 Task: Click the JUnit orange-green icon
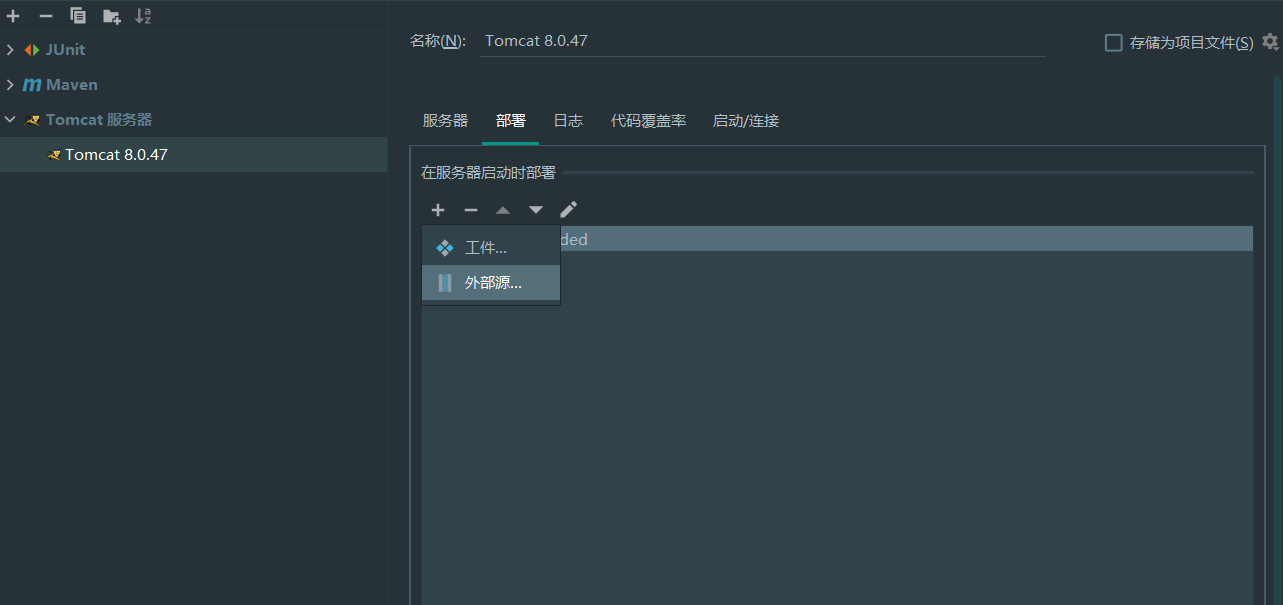click(x=32, y=50)
